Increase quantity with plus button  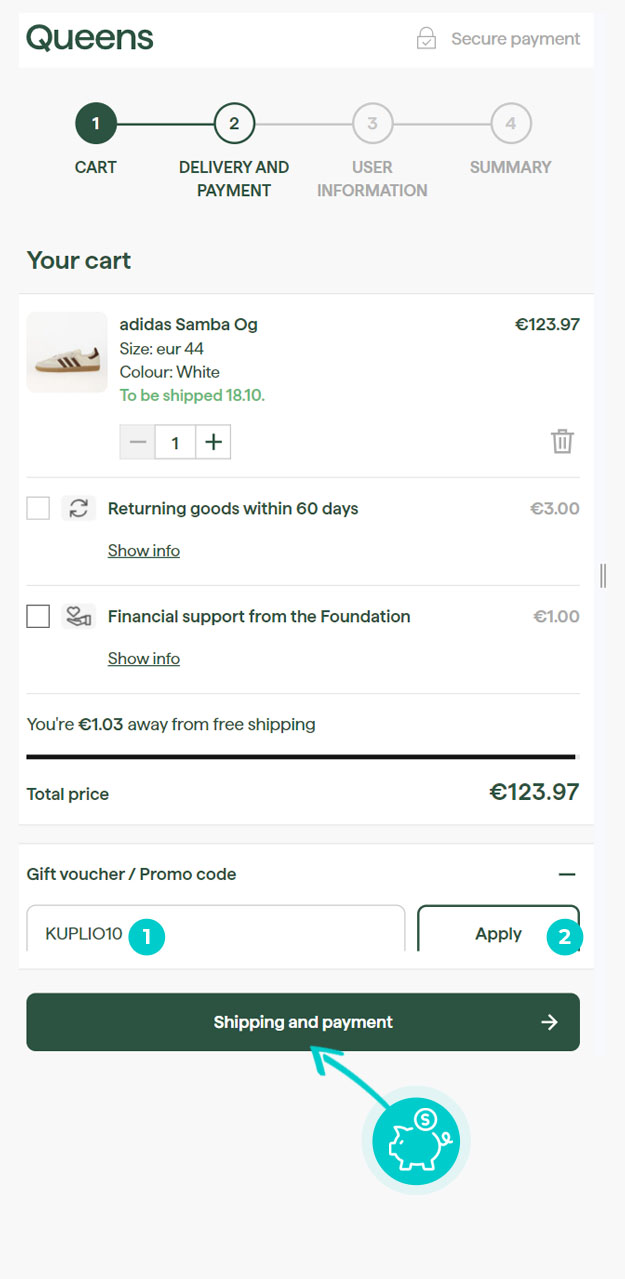pyautogui.click(x=213, y=442)
